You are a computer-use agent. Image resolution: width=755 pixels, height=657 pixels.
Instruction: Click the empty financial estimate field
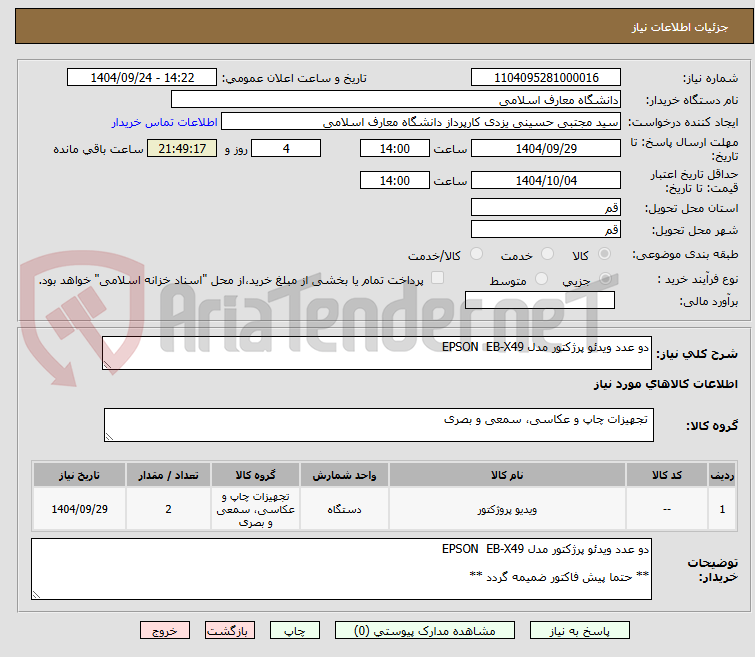[x=540, y=300]
